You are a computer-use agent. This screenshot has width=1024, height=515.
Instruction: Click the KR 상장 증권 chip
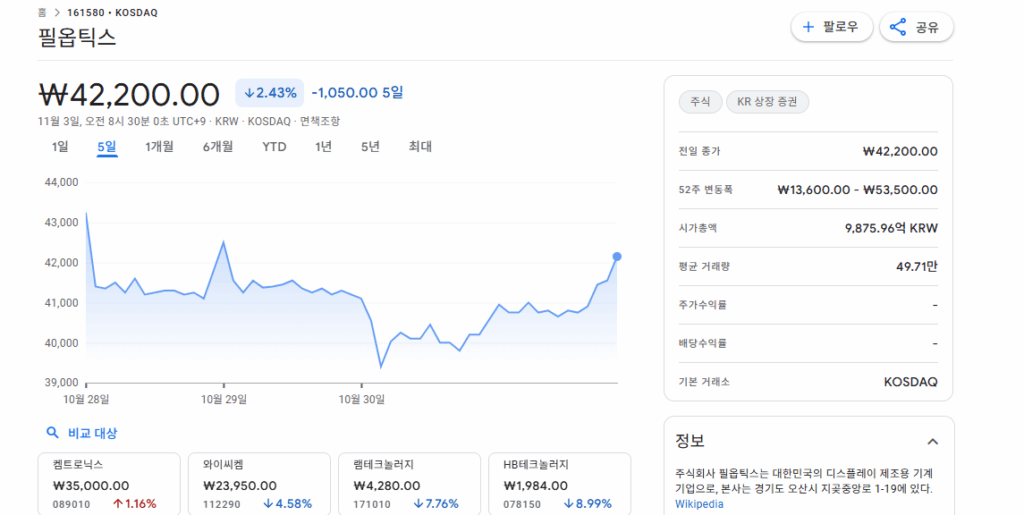point(767,102)
